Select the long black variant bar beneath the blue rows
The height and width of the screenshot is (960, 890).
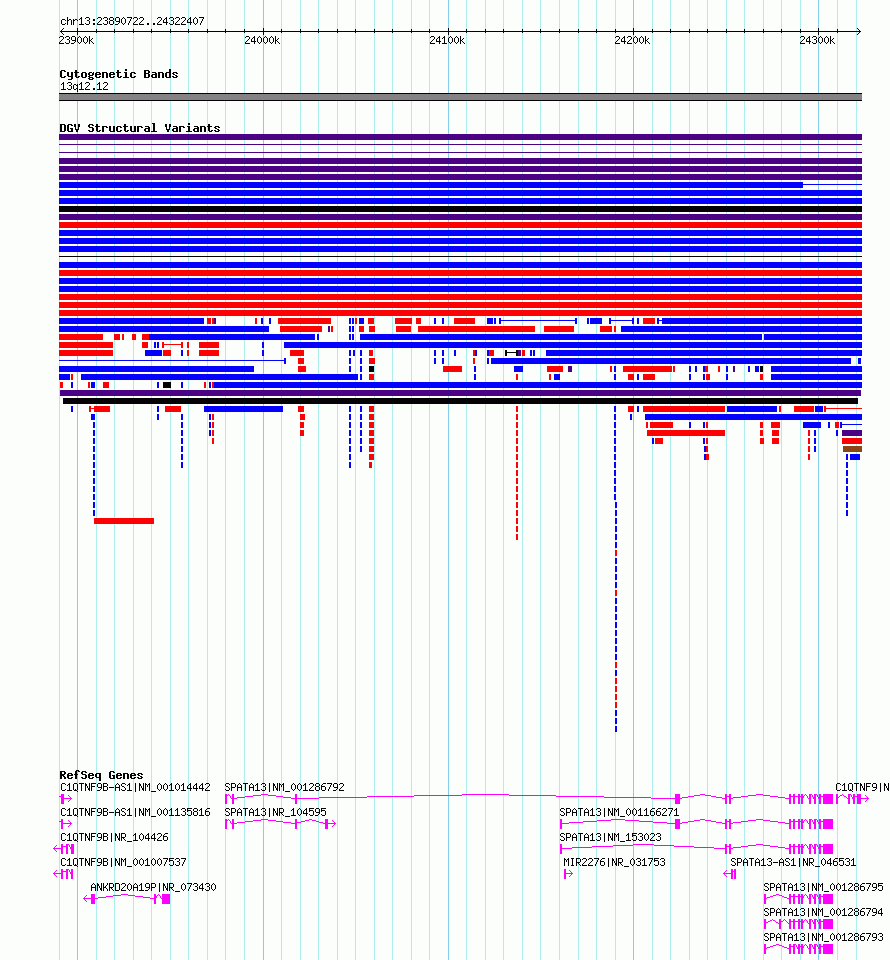point(460,401)
